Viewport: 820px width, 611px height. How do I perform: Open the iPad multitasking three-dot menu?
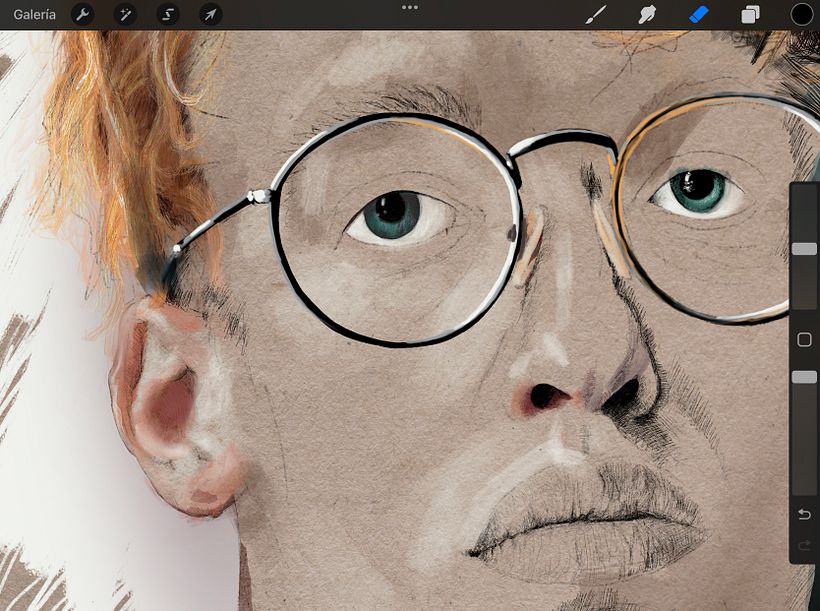pyautogui.click(x=410, y=8)
